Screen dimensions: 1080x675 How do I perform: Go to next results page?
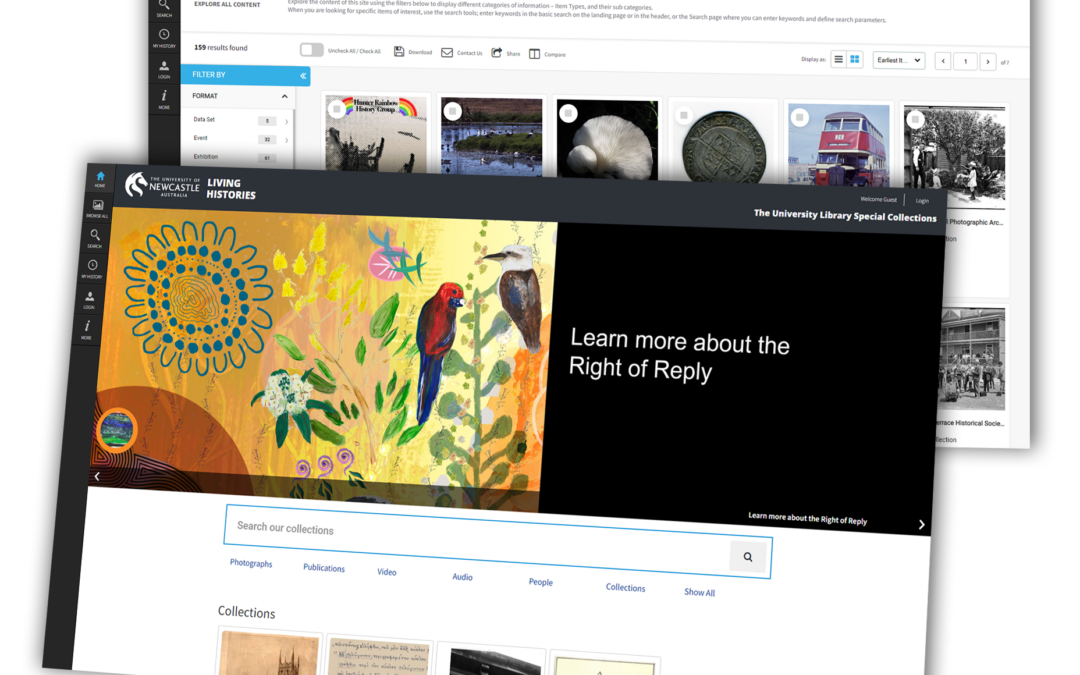pyautogui.click(x=988, y=62)
